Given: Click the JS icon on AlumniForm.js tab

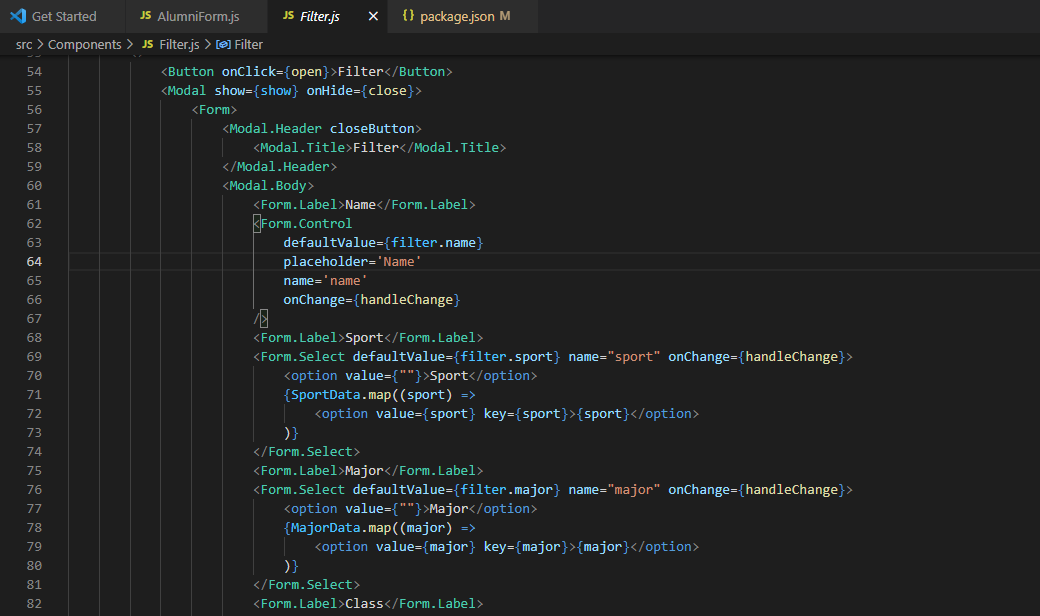Looking at the screenshot, I should point(145,15).
